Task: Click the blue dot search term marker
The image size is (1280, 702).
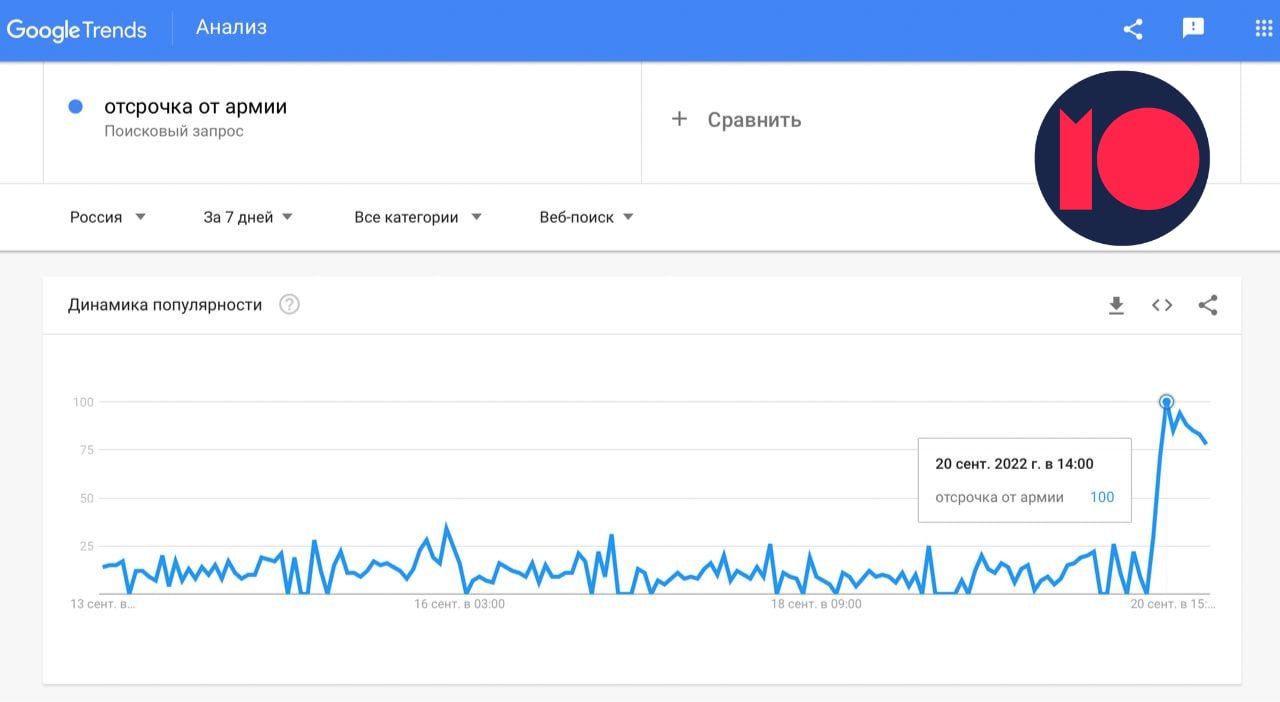Action: [75, 107]
